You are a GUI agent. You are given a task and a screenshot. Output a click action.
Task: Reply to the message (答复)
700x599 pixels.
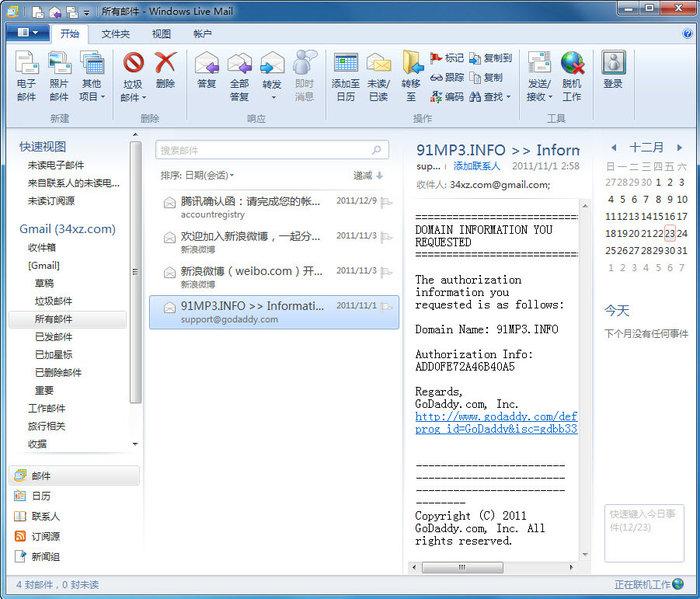coord(207,71)
